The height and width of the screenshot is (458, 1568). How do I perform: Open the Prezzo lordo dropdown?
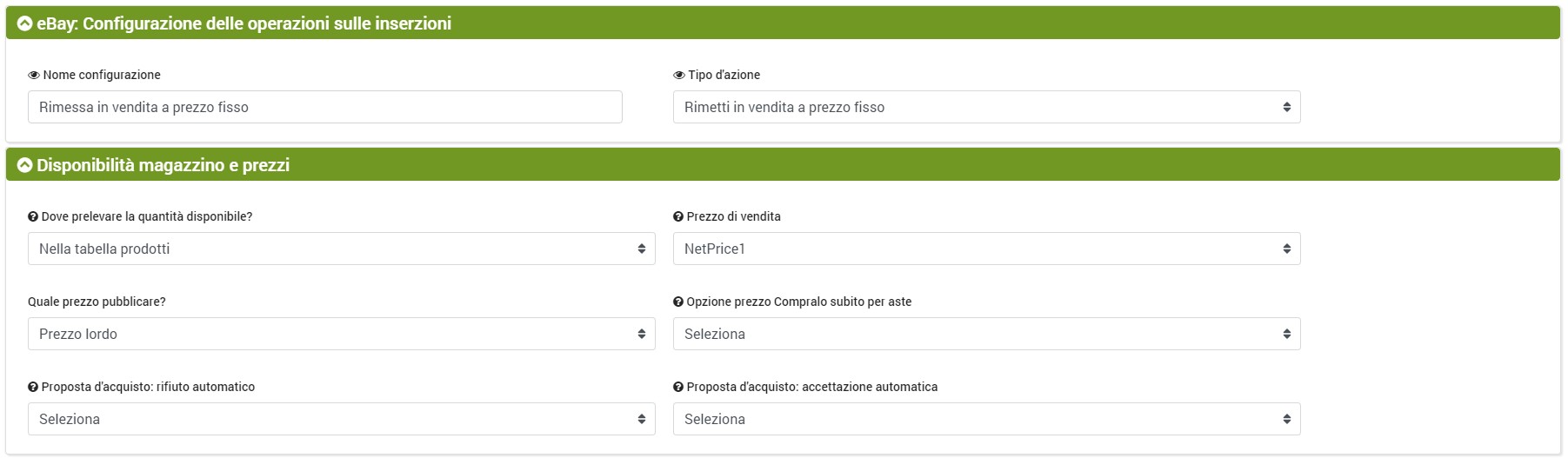coord(341,334)
